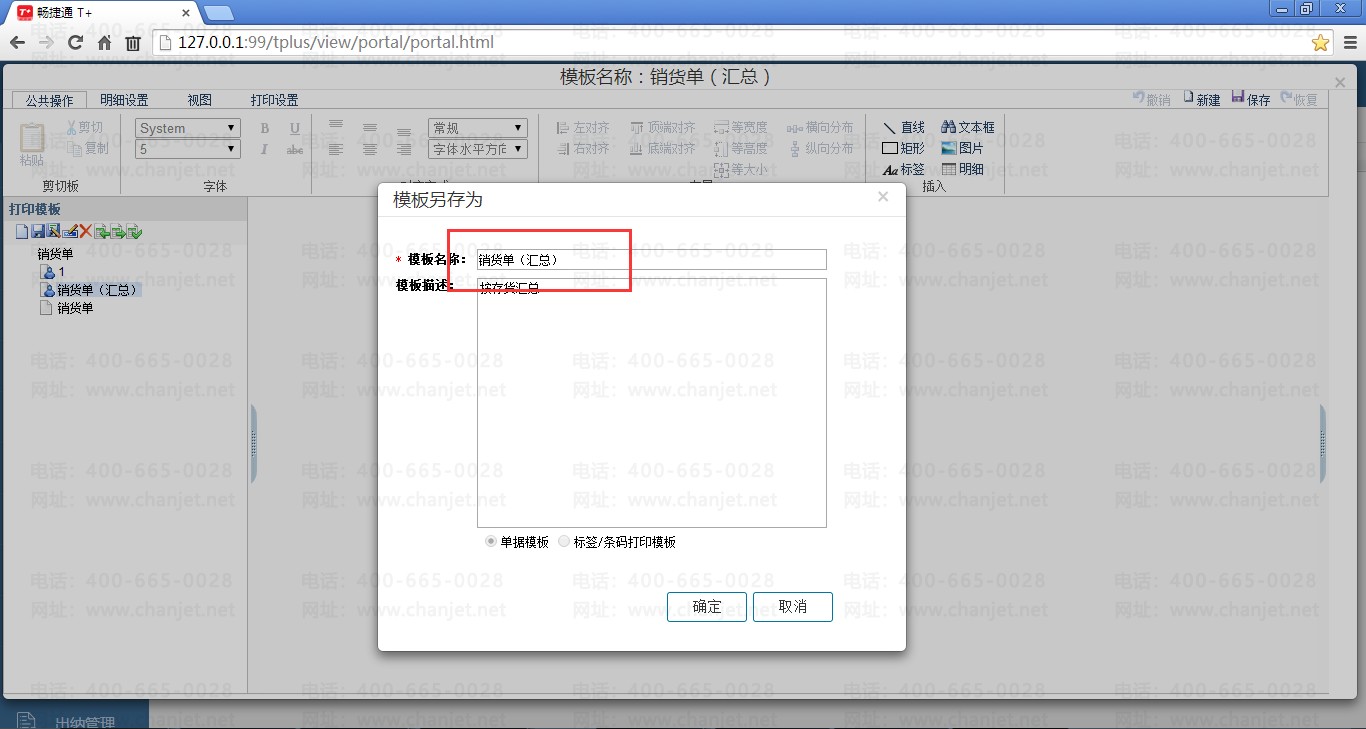Click the browser reload icon
Image resolution: width=1366 pixels, height=729 pixels.
point(75,43)
